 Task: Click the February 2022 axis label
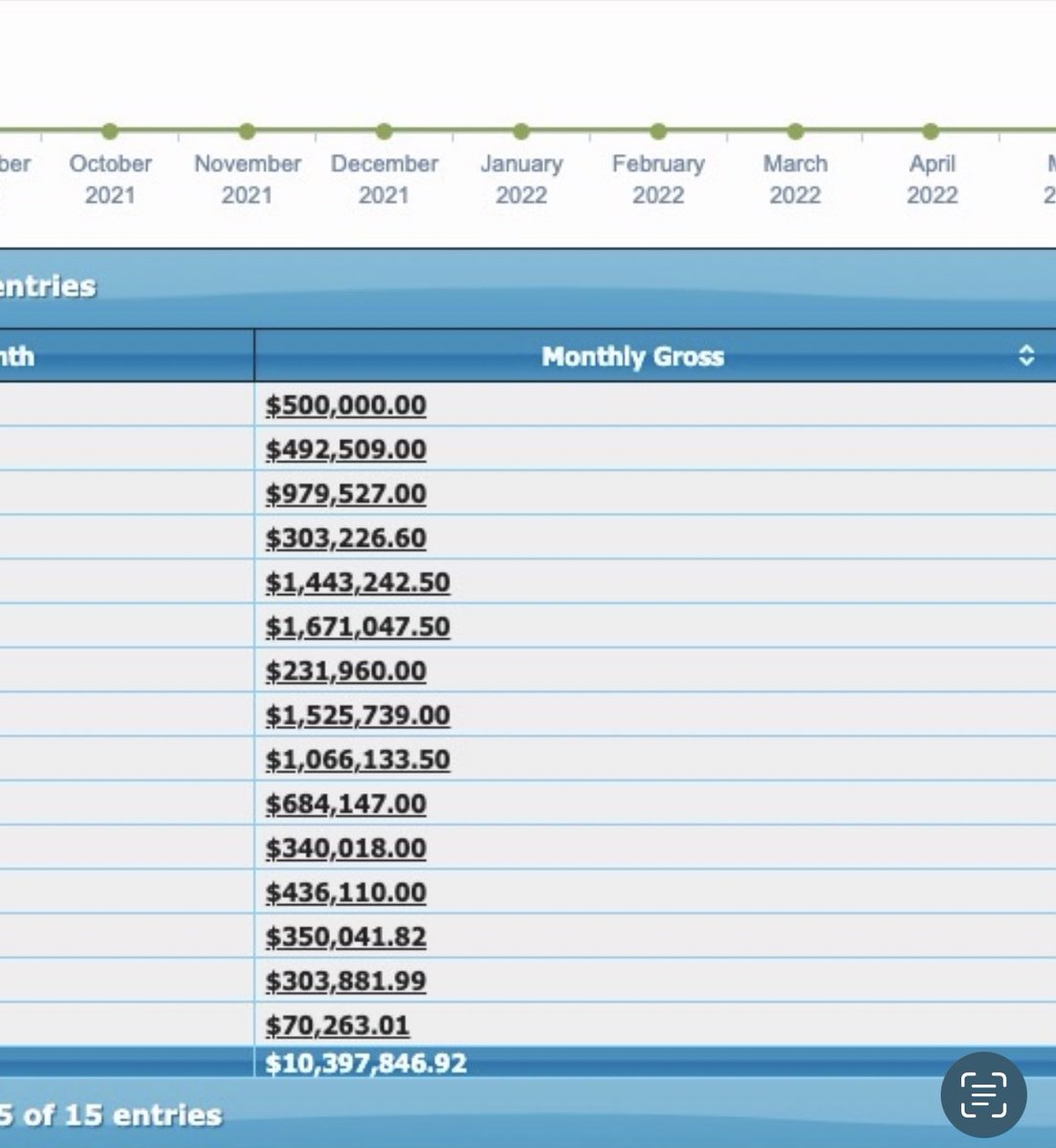pos(658,179)
